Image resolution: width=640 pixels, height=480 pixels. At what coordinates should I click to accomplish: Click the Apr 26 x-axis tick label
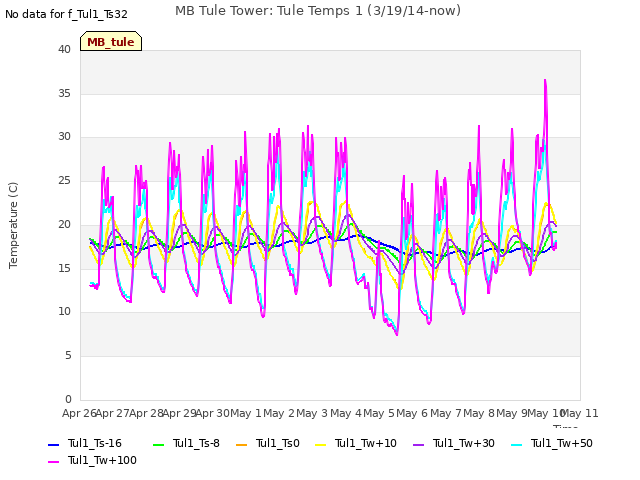[x=79, y=413]
